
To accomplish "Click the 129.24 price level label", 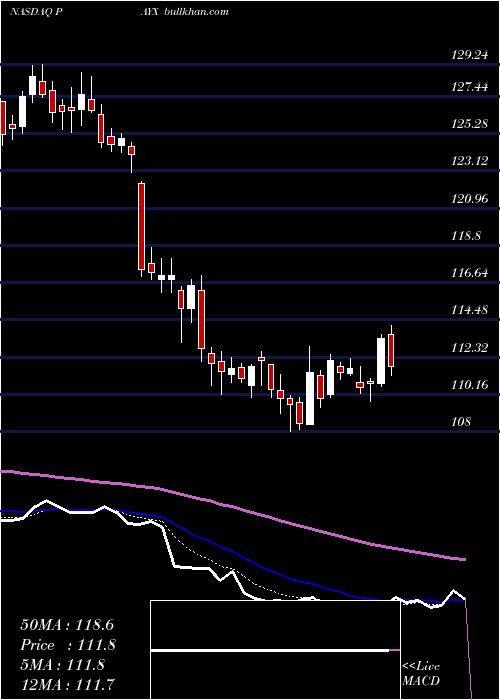I will (470, 55).
